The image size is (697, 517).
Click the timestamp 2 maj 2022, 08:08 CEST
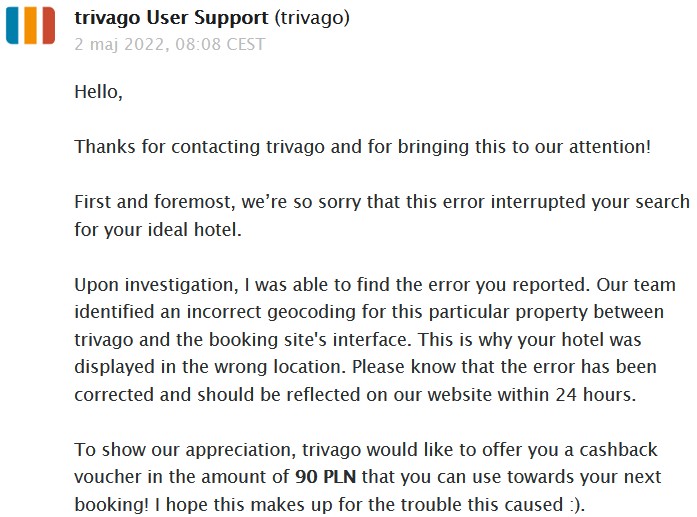click(170, 44)
